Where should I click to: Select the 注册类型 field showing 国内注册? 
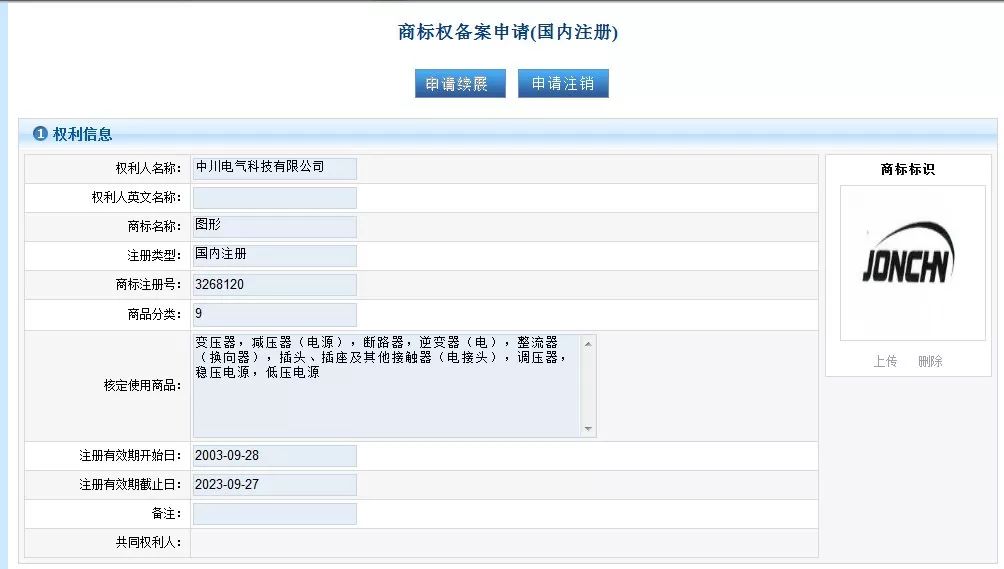tap(274, 256)
